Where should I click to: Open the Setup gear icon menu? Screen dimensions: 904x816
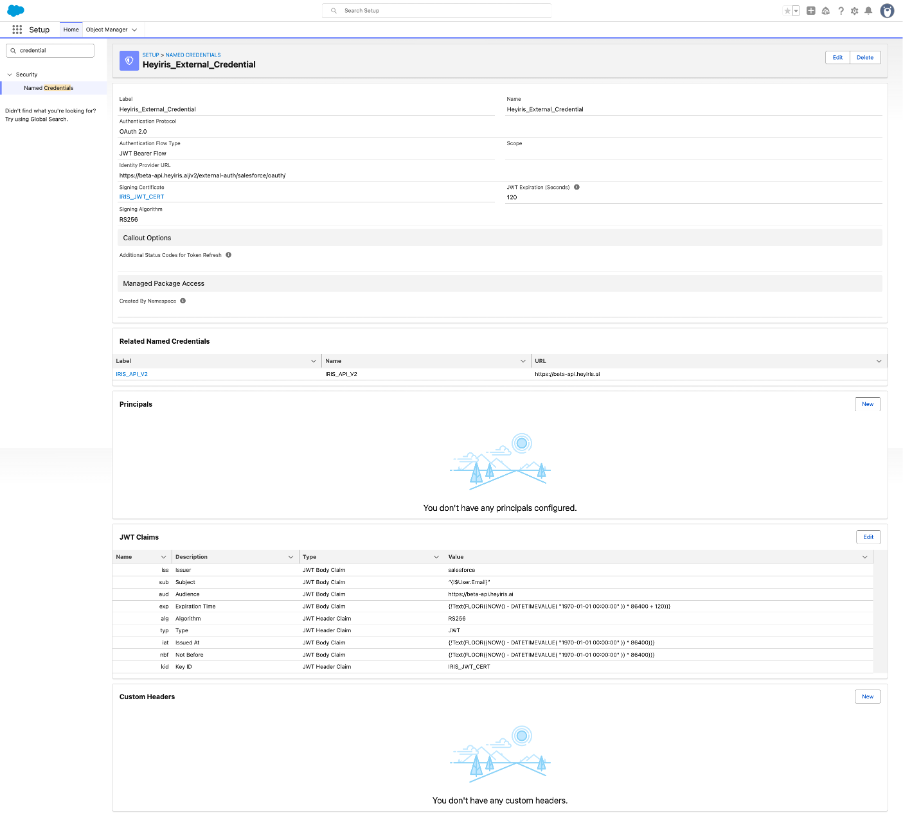[854, 10]
